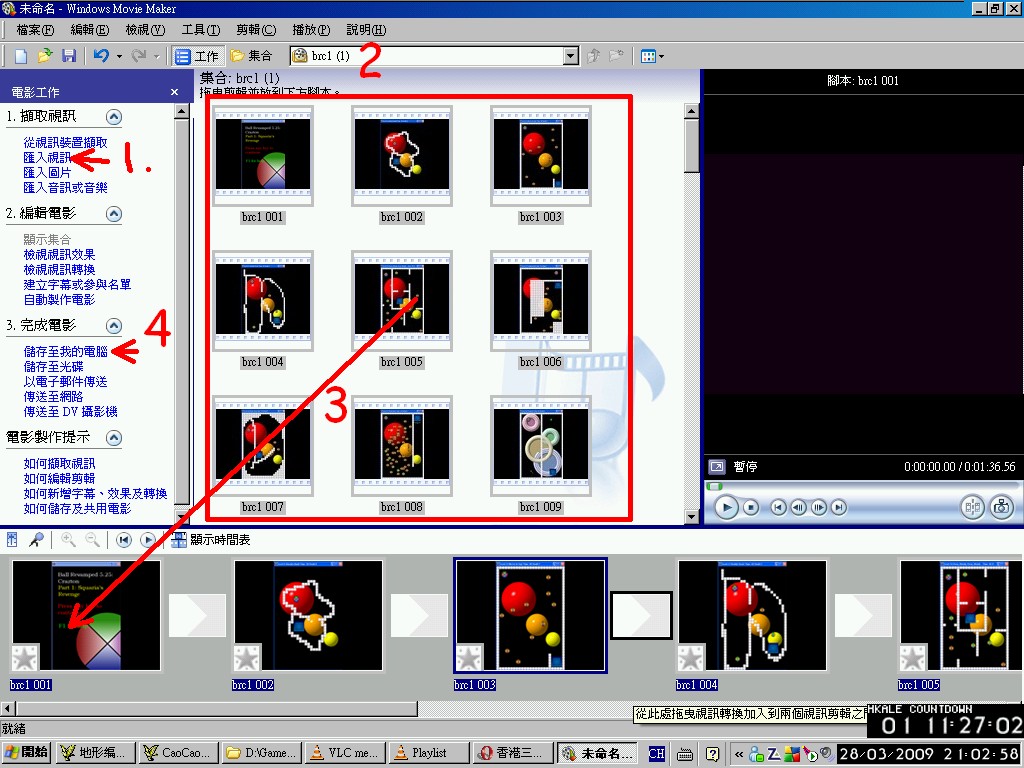Toggle the 集合 collections pane button
Viewport: 1024px width, 768px height.
(251, 56)
